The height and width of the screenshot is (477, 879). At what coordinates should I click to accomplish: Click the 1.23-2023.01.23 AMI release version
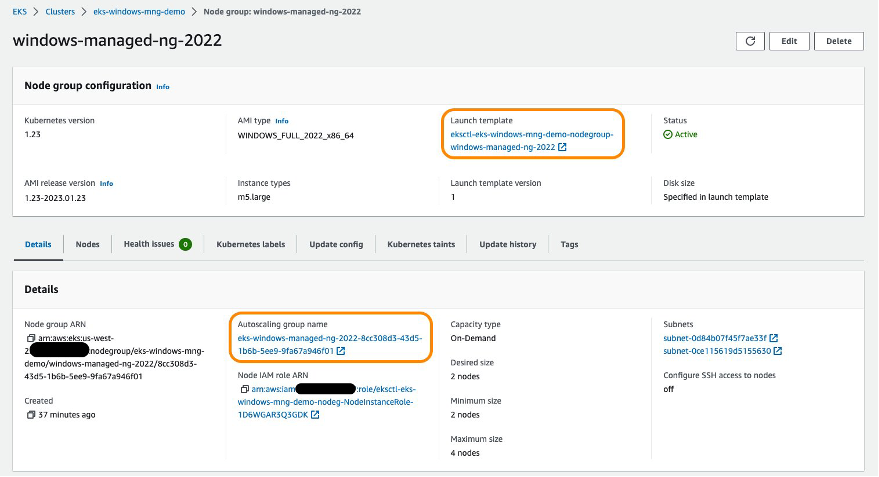click(x=55, y=198)
